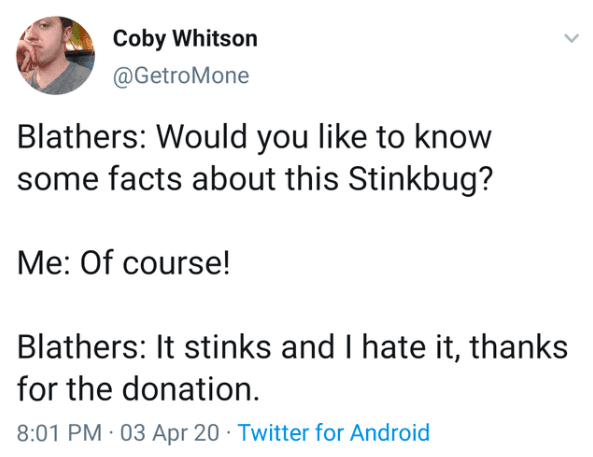
Task: Click Coby Whitson's profile avatar
Action: [x=56, y=55]
